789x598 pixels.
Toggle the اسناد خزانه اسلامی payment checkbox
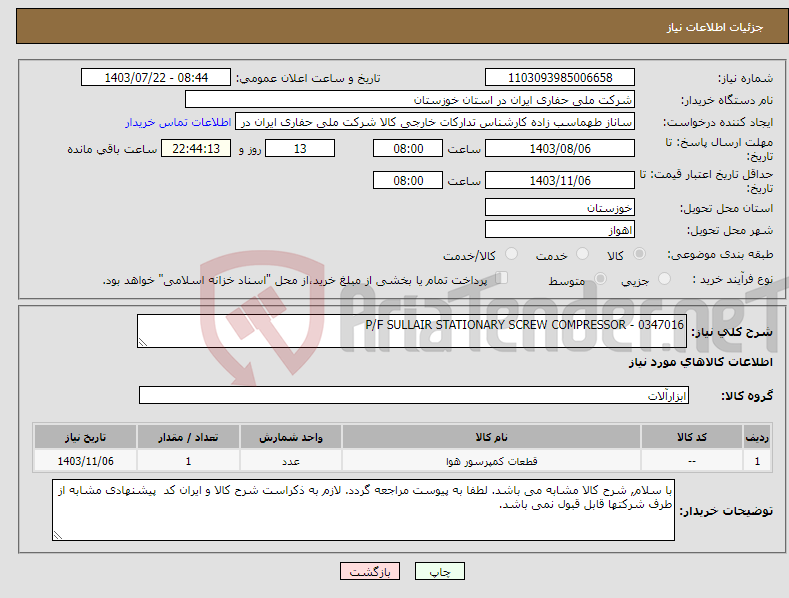pyautogui.click(x=502, y=278)
